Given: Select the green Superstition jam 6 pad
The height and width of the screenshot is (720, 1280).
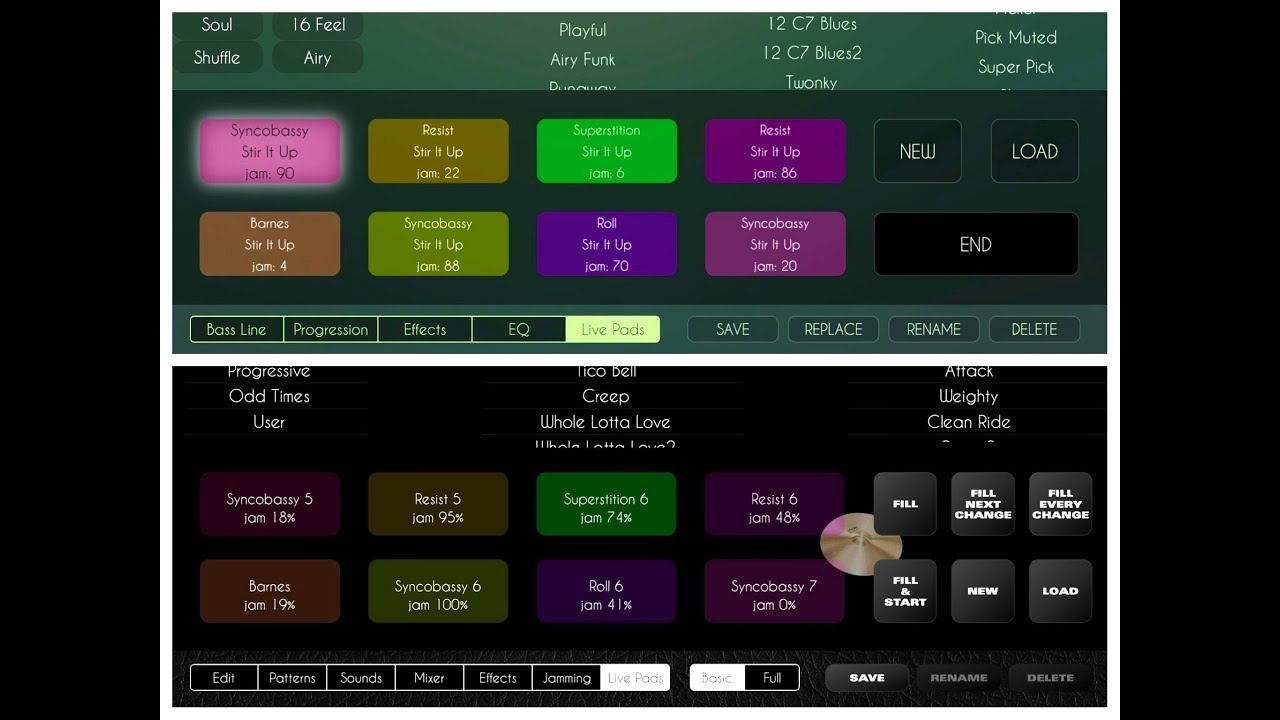Looking at the screenshot, I should pos(607,151).
